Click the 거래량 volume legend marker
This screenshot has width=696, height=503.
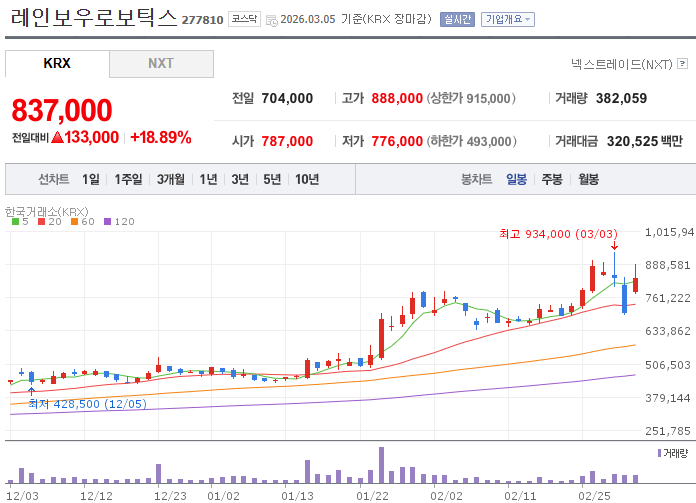pos(660,453)
